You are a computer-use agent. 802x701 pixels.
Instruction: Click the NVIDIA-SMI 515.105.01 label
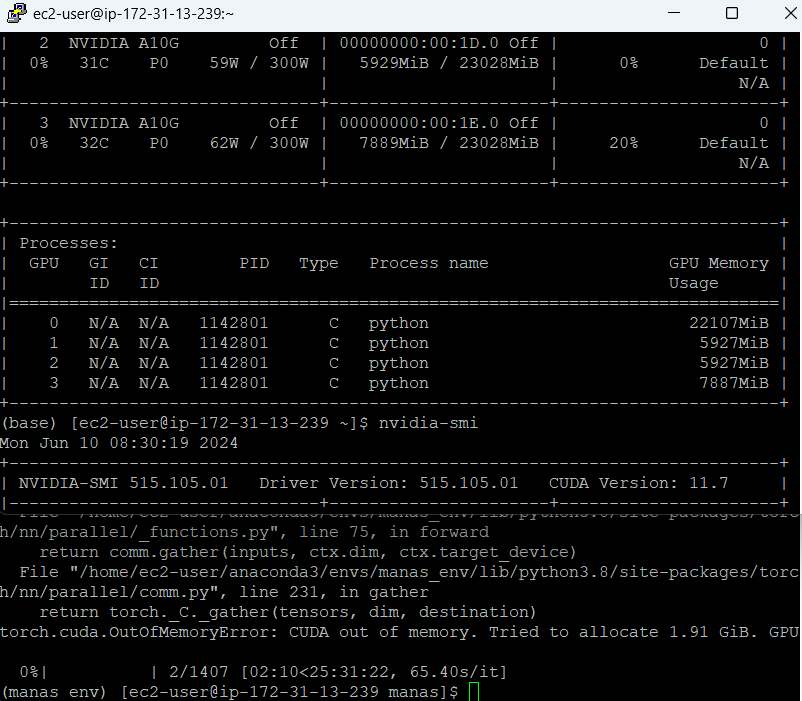point(124,483)
